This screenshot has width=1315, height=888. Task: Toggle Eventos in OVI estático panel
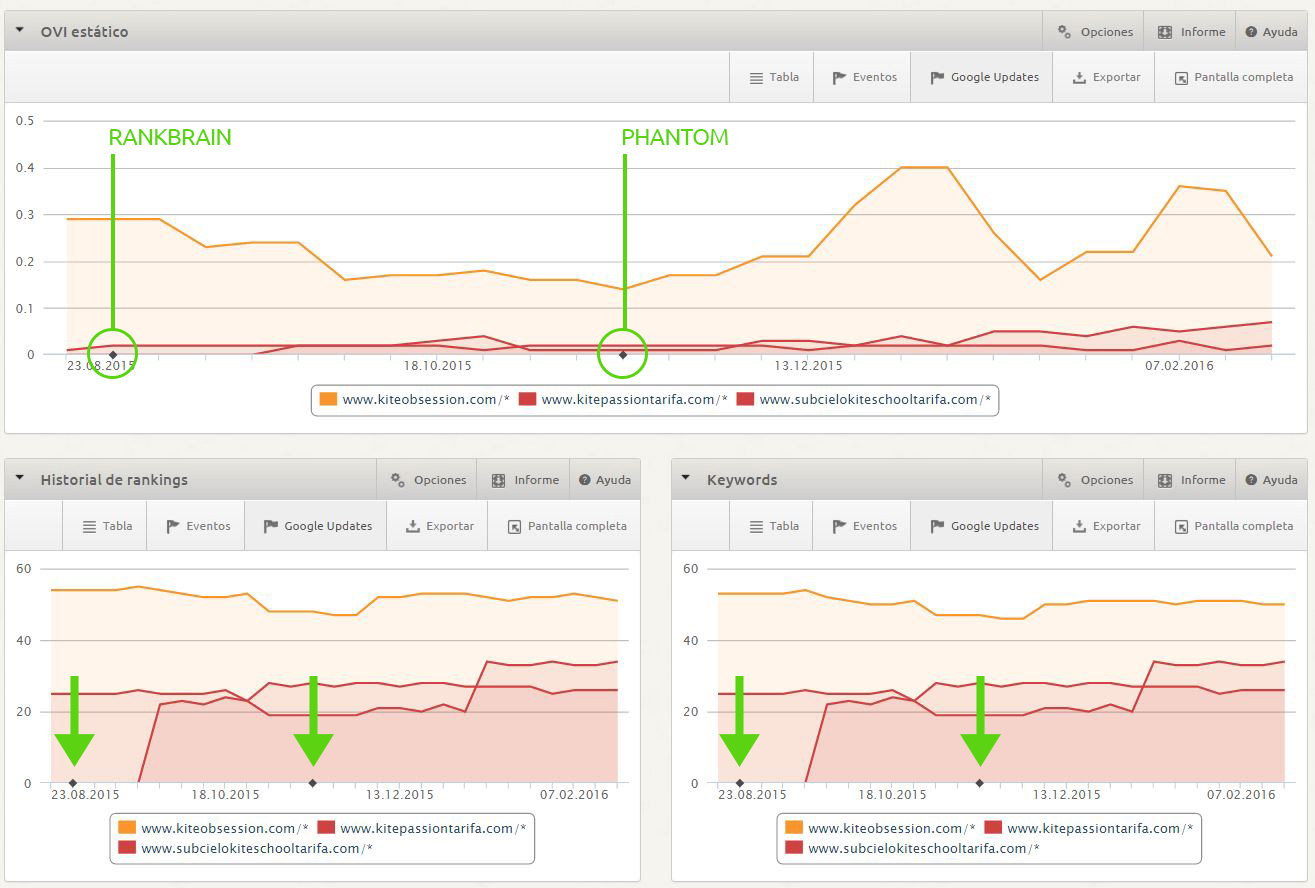coord(864,77)
